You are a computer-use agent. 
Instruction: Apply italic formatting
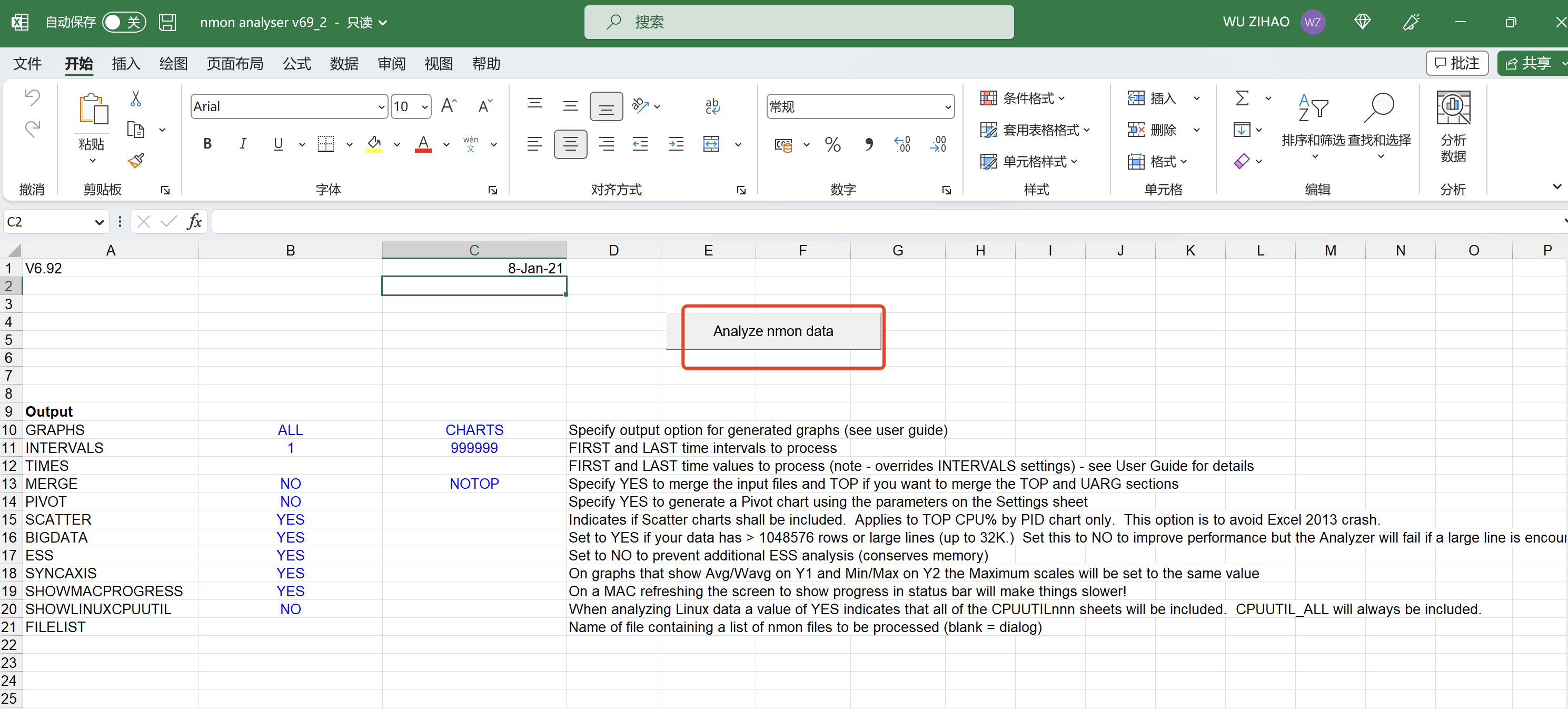243,144
